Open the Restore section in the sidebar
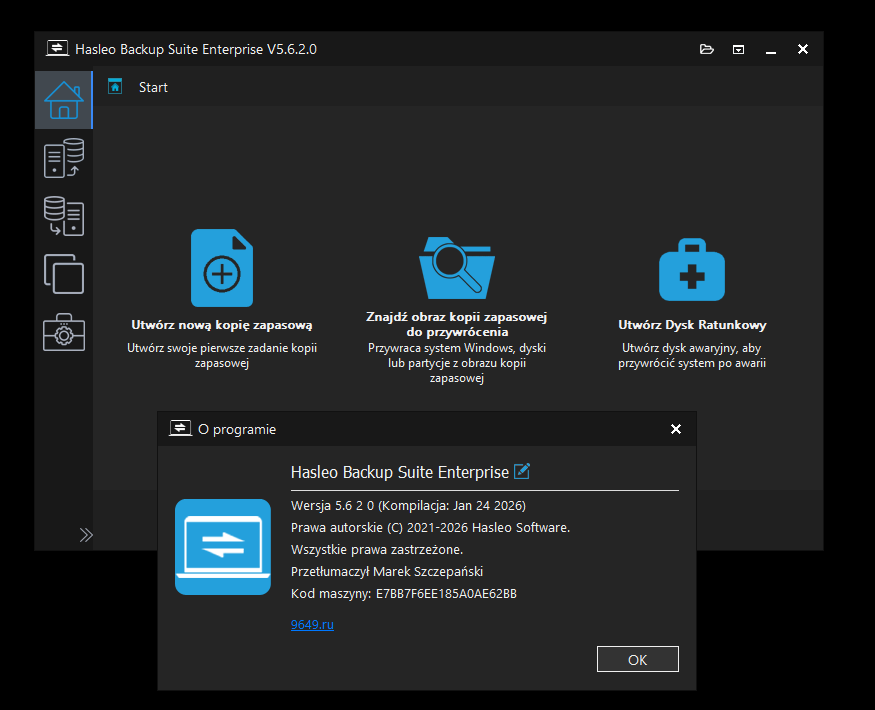 64,216
